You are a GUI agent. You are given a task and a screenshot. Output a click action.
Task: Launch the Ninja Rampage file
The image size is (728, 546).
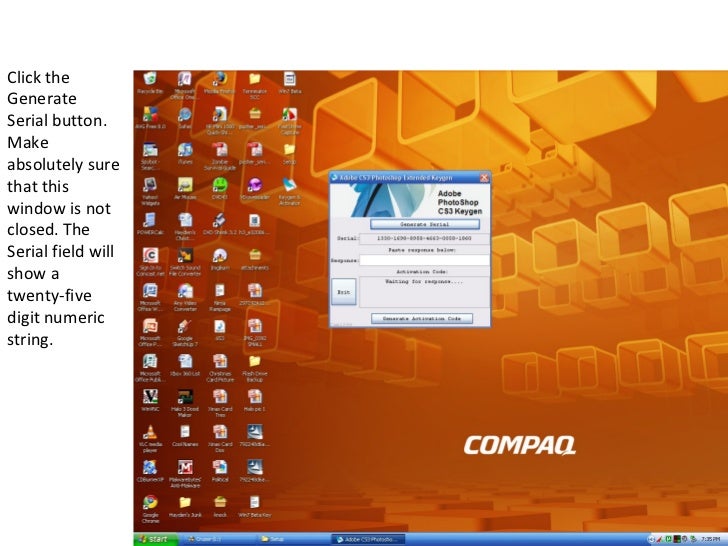220,297
